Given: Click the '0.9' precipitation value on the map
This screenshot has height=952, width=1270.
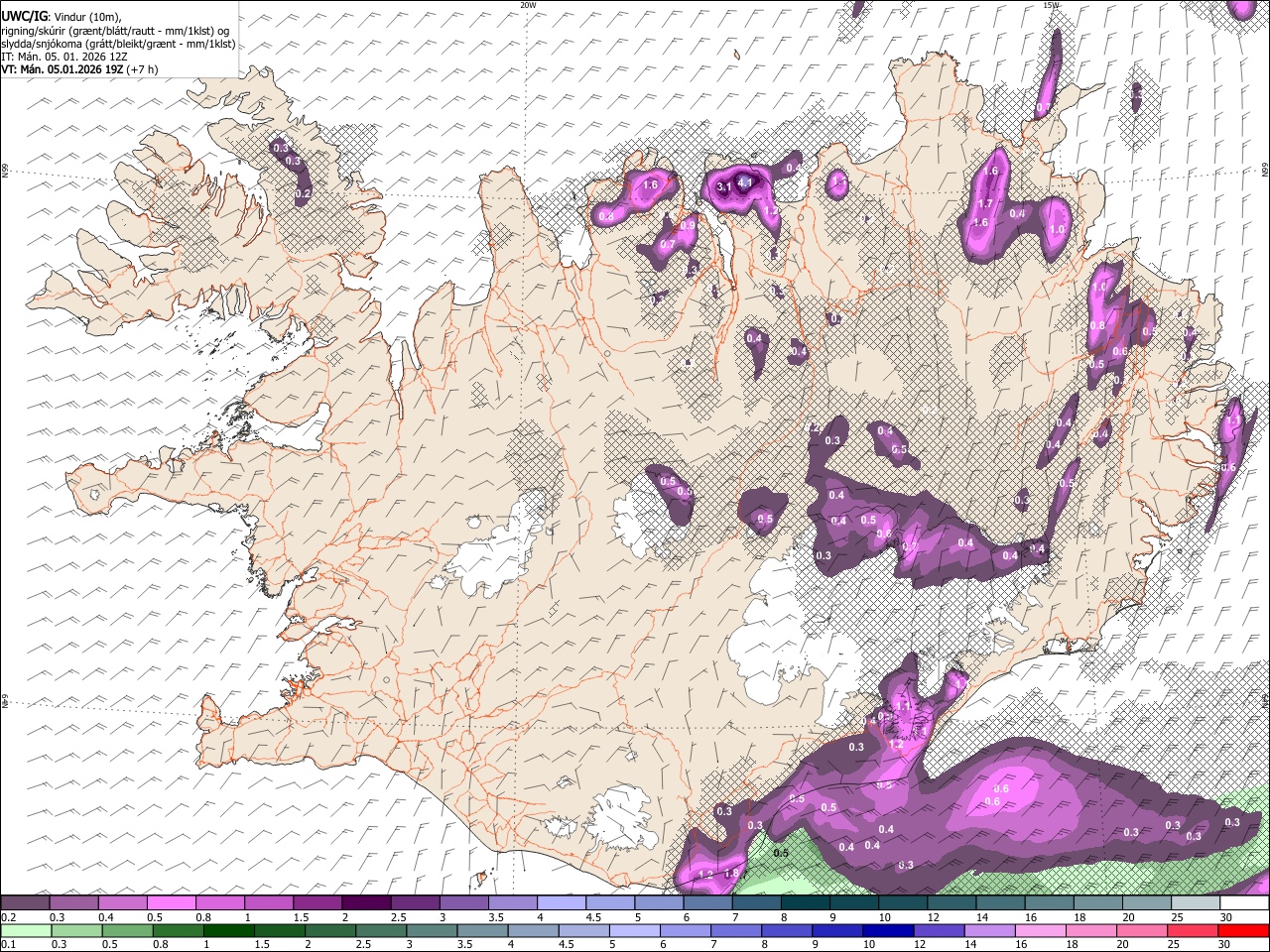Looking at the screenshot, I should pyautogui.click(x=687, y=225).
